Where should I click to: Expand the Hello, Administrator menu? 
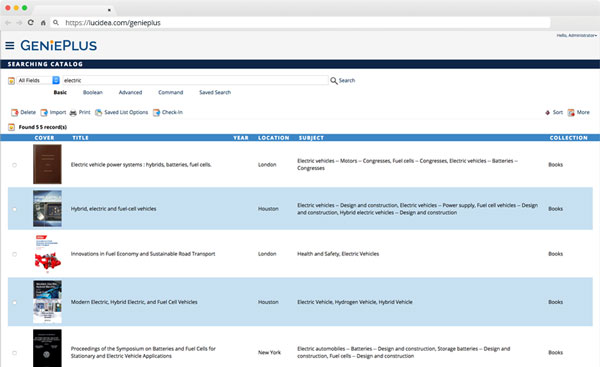click(x=577, y=35)
